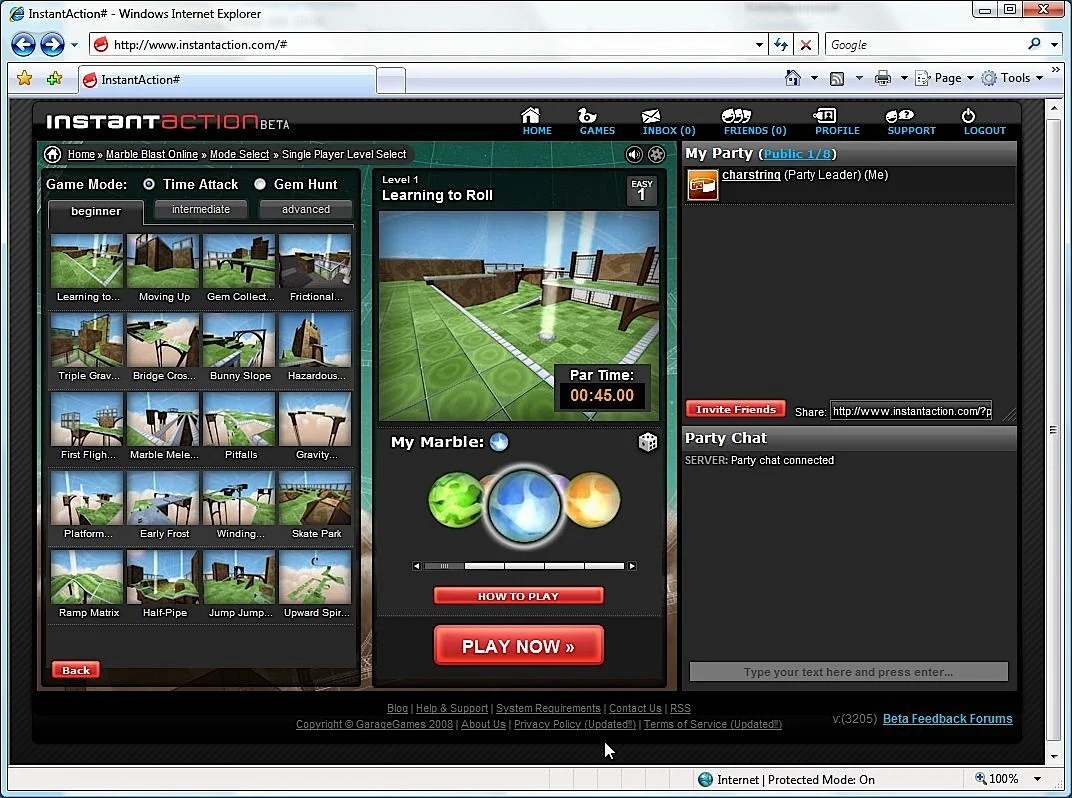The width and height of the screenshot is (1072, 798).
Task: Click the Mode Select breadcrumb link
Action: (239, 155)
